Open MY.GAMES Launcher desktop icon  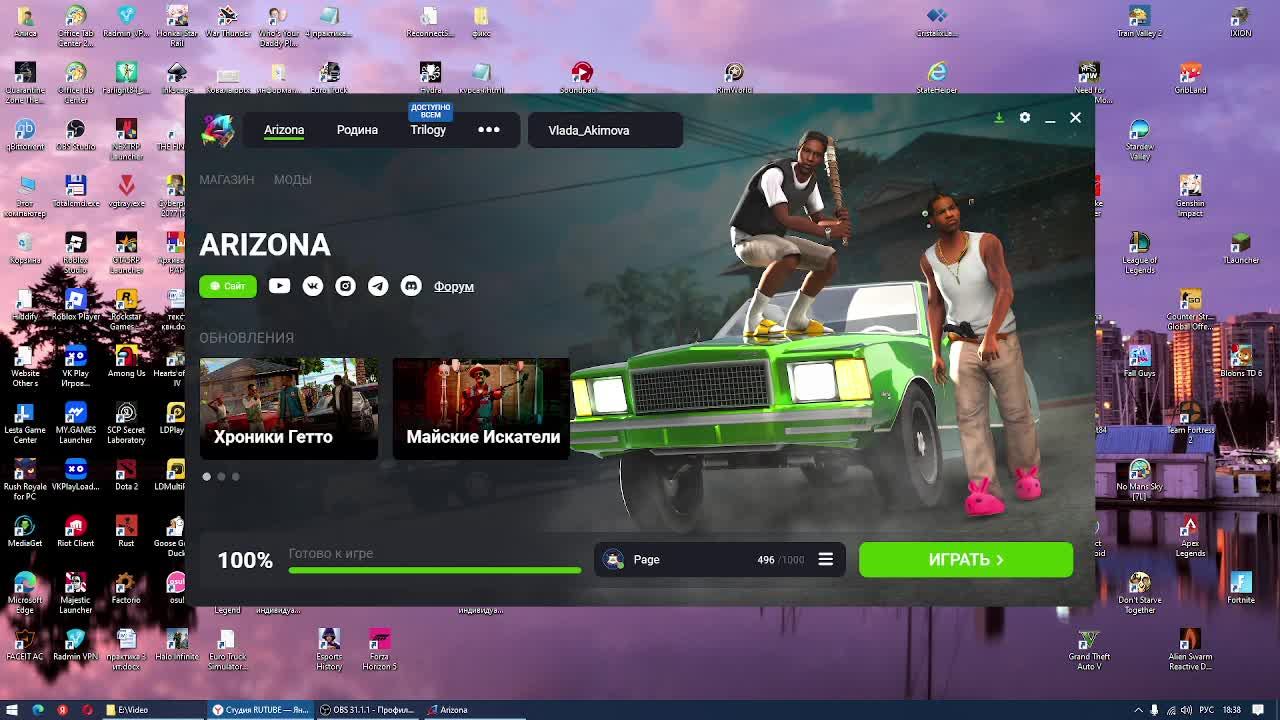click(x=75, y=423)
